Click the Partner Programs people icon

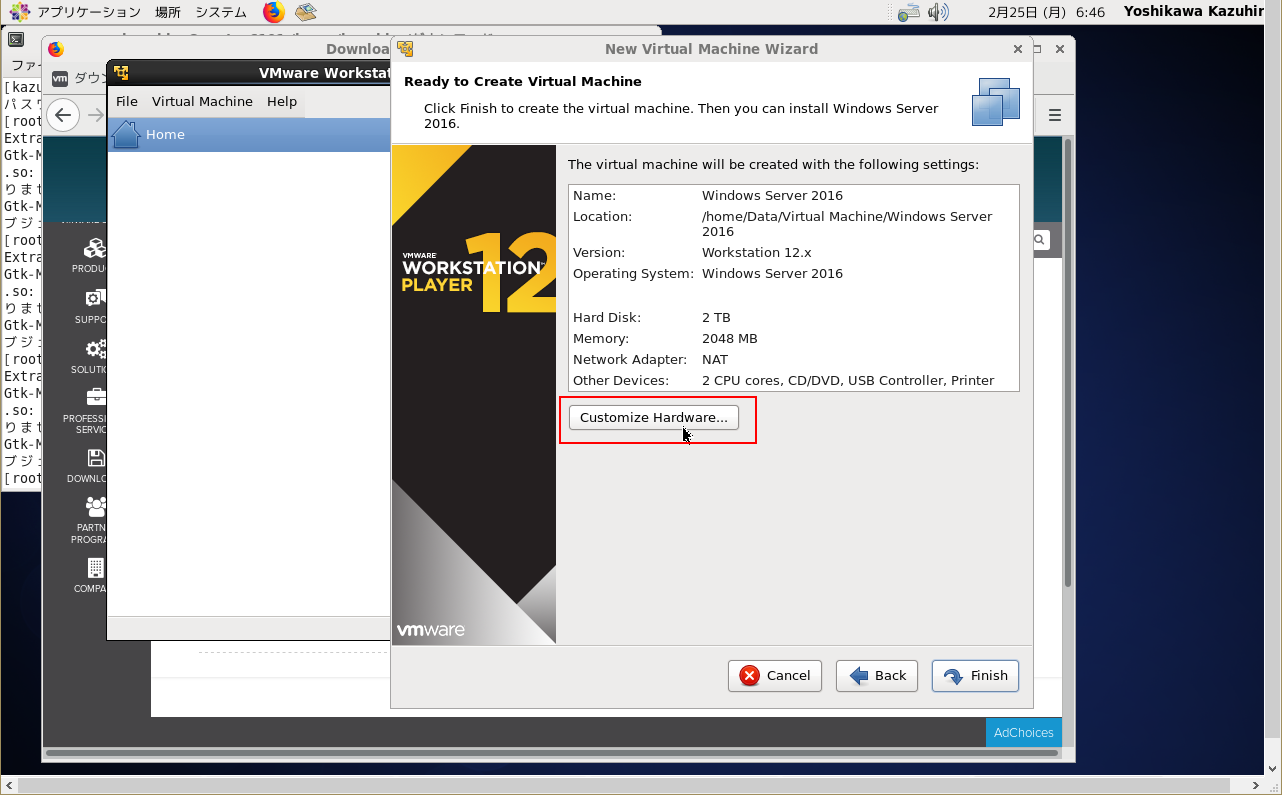[95, 507]
